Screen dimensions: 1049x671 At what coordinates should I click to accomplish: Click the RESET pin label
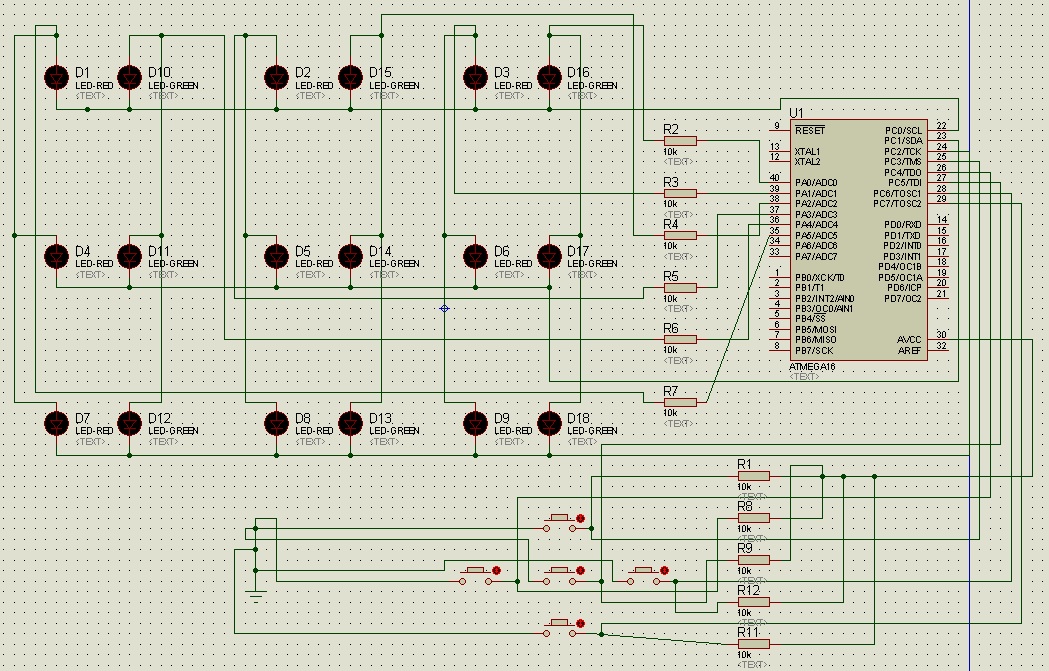point(810,130)
